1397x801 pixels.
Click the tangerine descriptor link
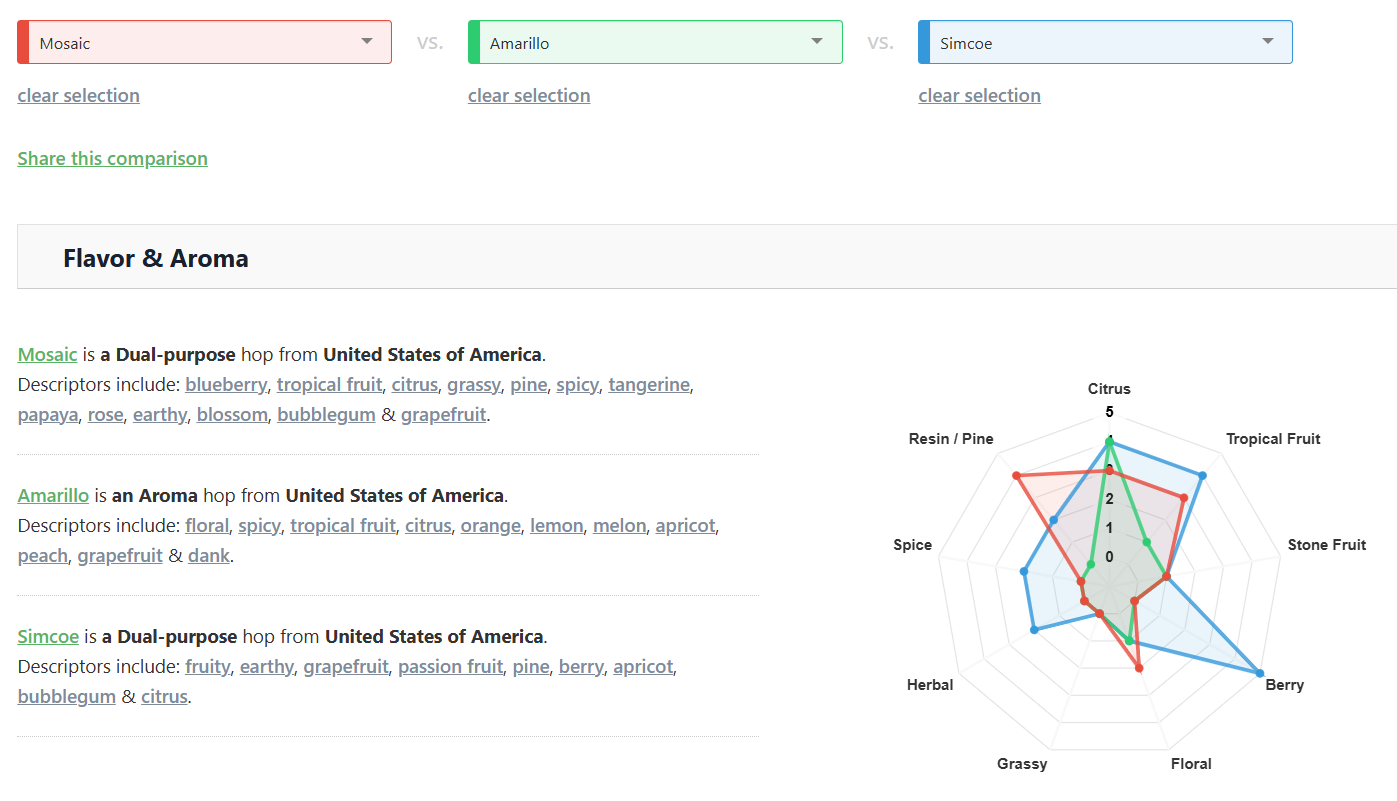[648, 385]
